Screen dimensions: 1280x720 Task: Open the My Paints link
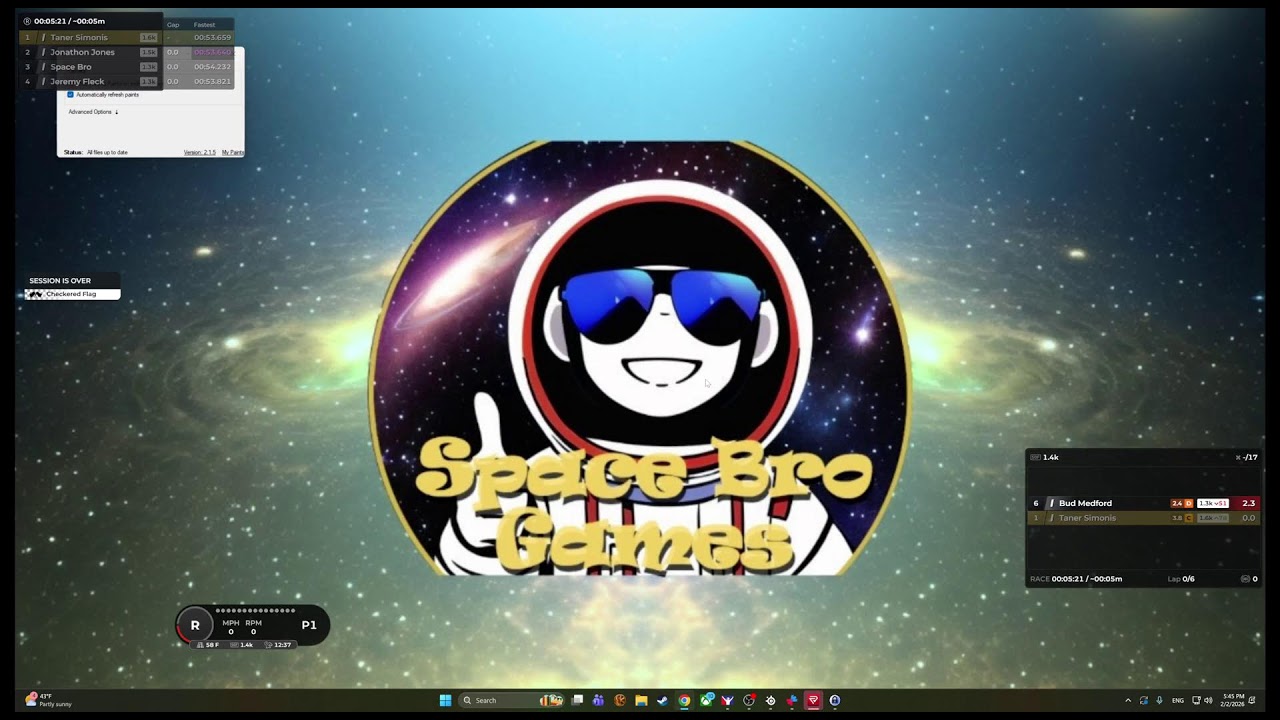232,152
